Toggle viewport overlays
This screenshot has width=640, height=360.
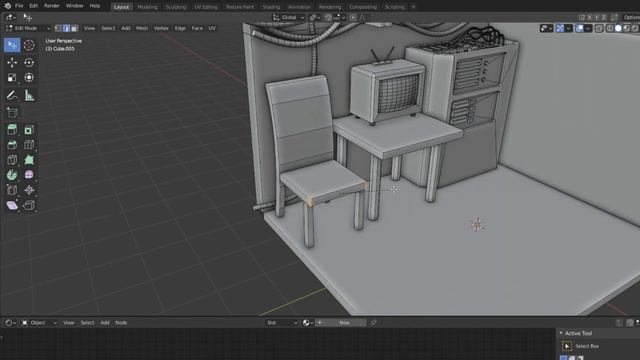(580, 28)
